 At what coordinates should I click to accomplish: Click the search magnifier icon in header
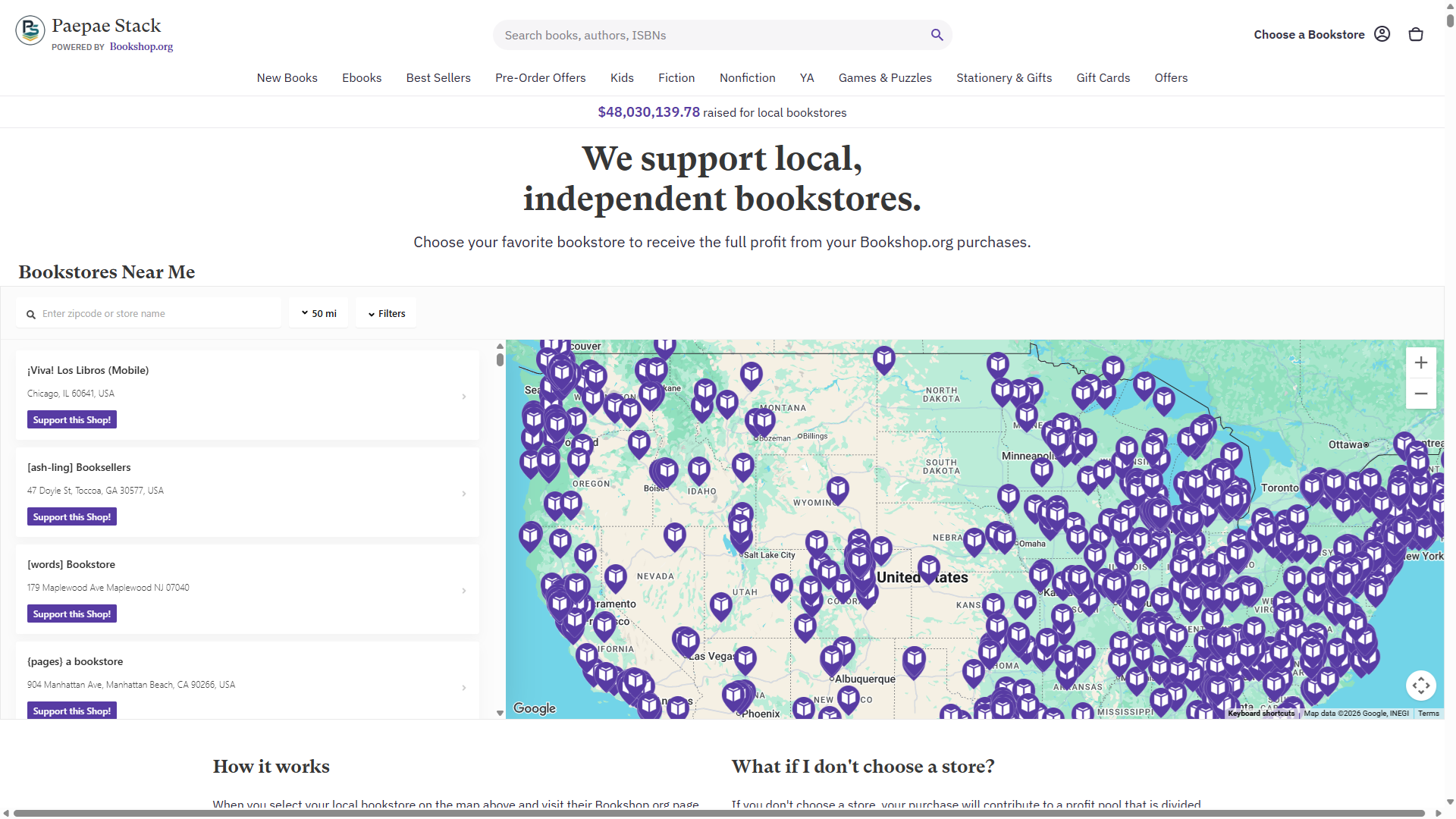pyautogui.click(x=937, y=35)
